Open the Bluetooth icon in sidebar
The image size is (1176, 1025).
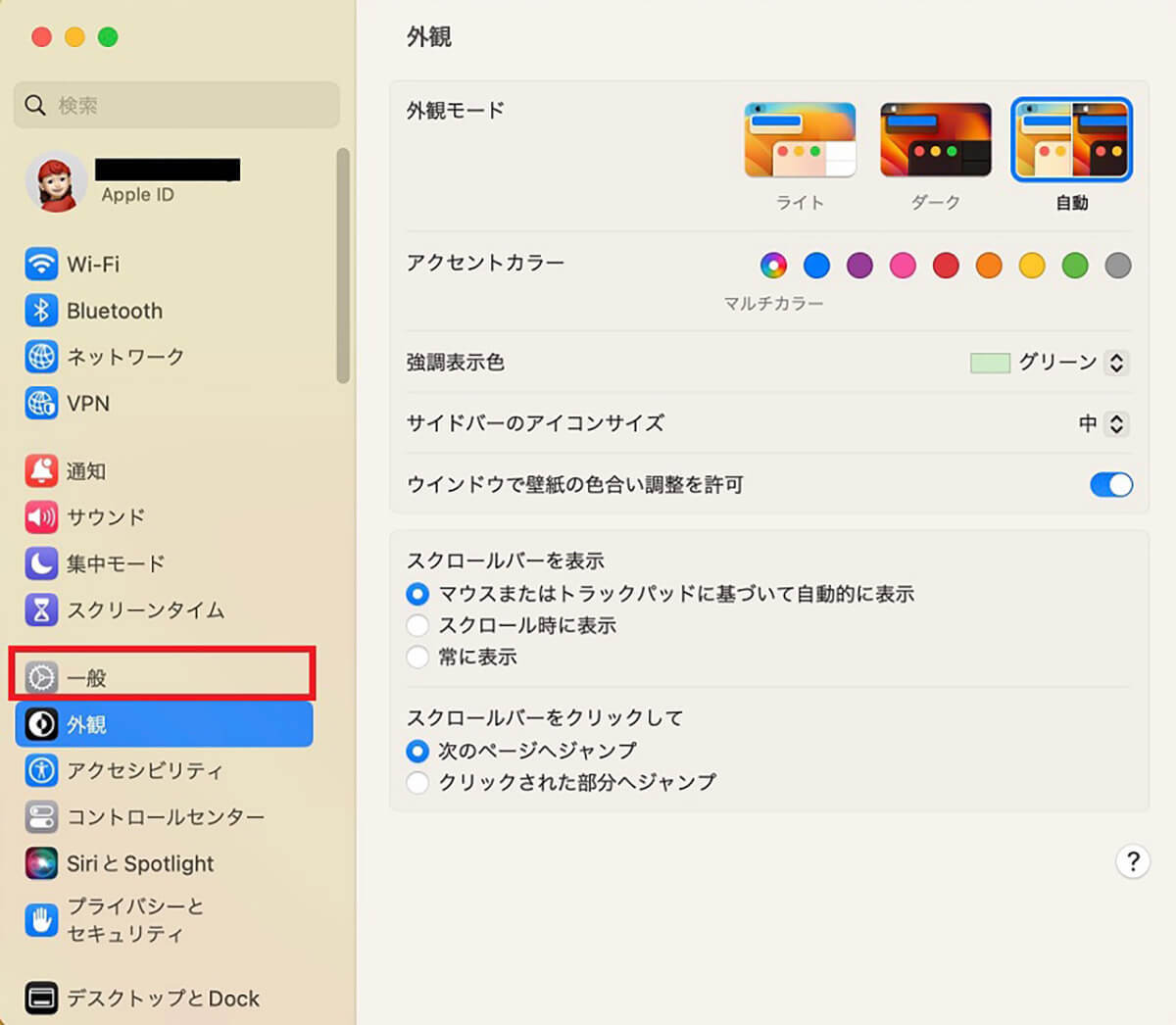click(41, 311)
